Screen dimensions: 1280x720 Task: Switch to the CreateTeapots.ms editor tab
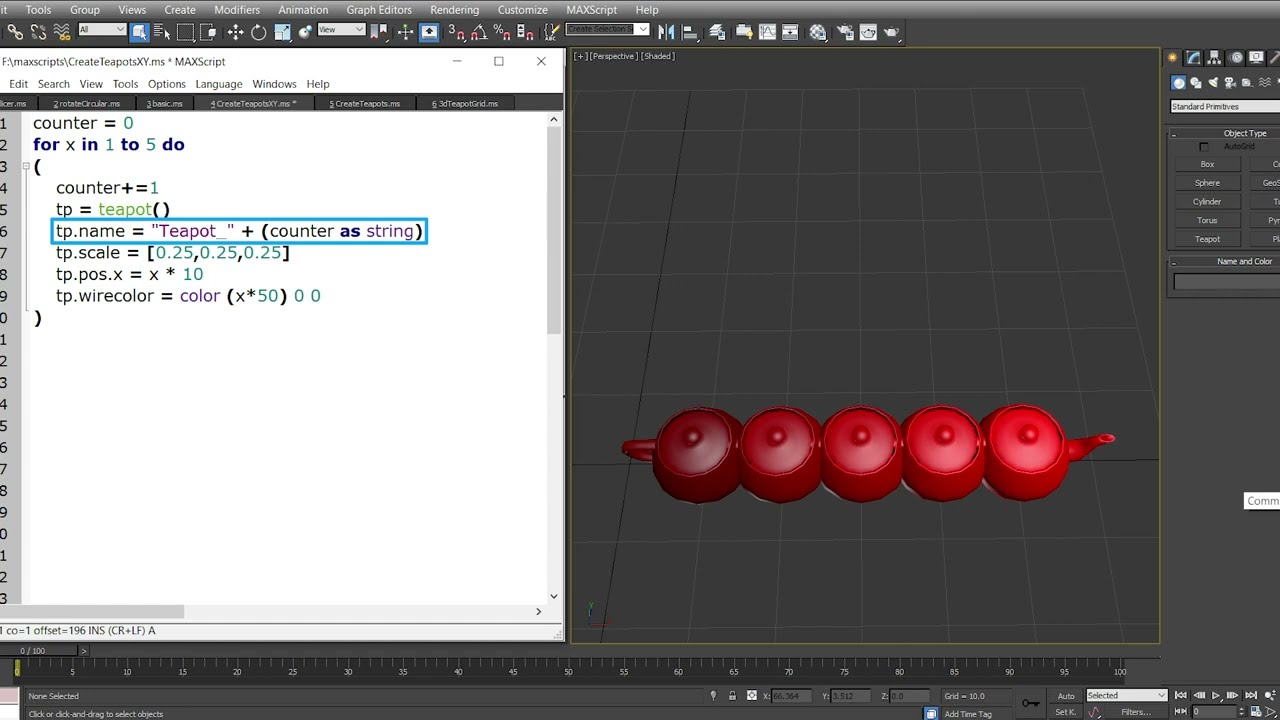pos(365,103)
